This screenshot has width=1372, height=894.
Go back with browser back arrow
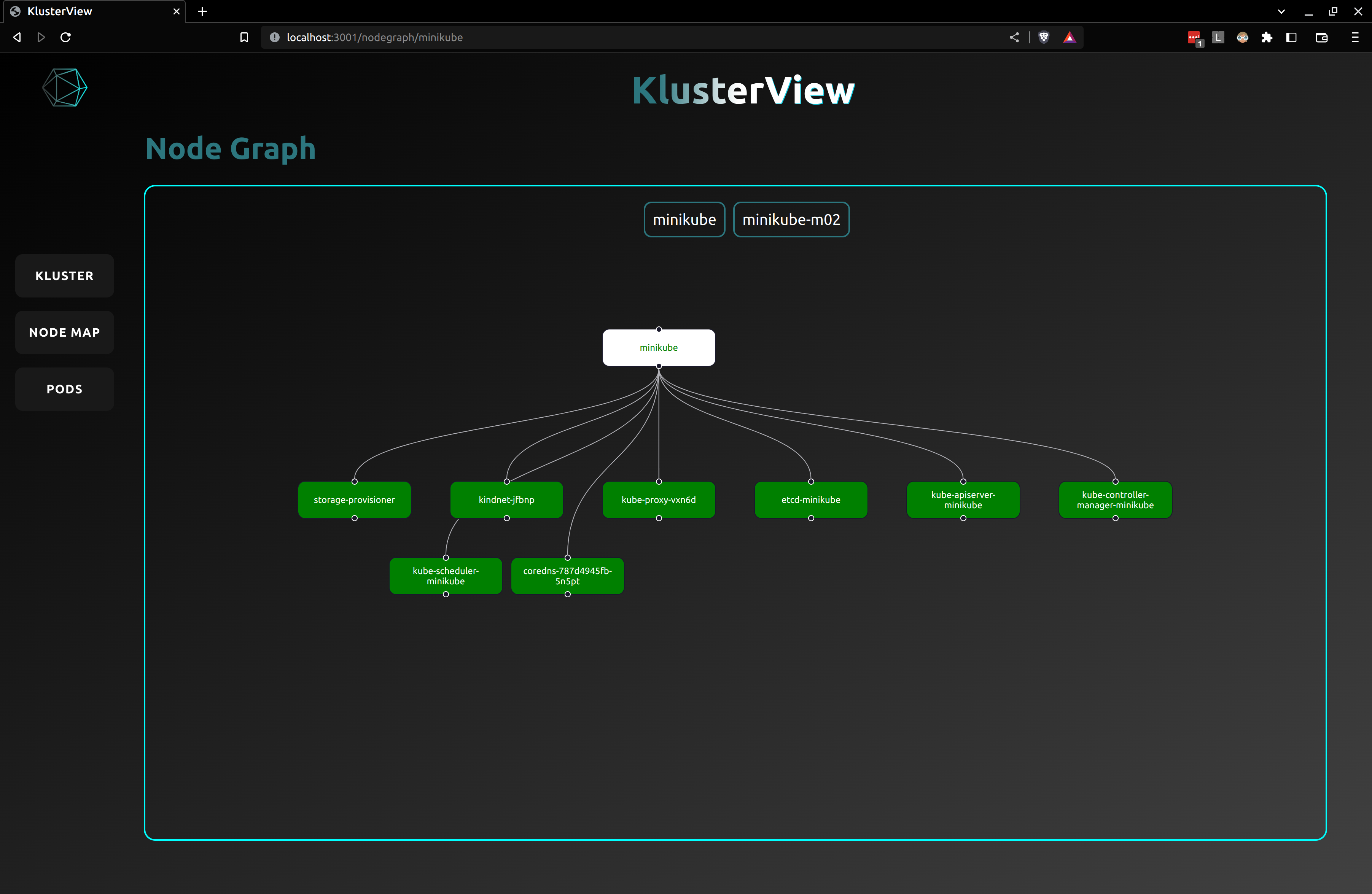(x=17, y=37)
